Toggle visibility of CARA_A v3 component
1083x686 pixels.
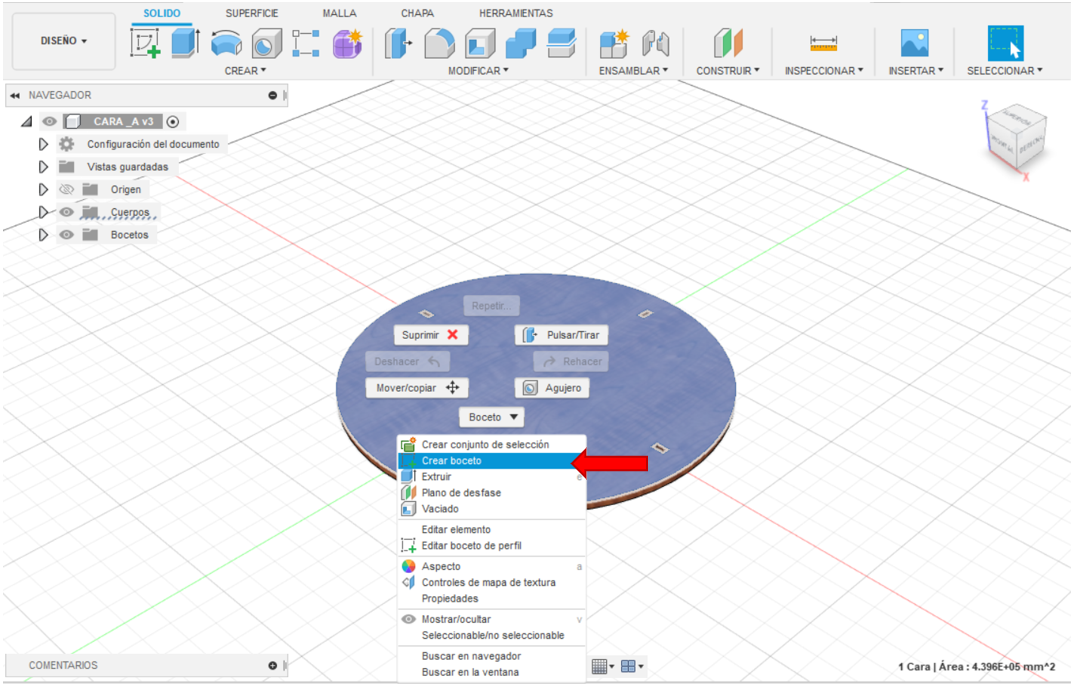click(x=49, y=122)
